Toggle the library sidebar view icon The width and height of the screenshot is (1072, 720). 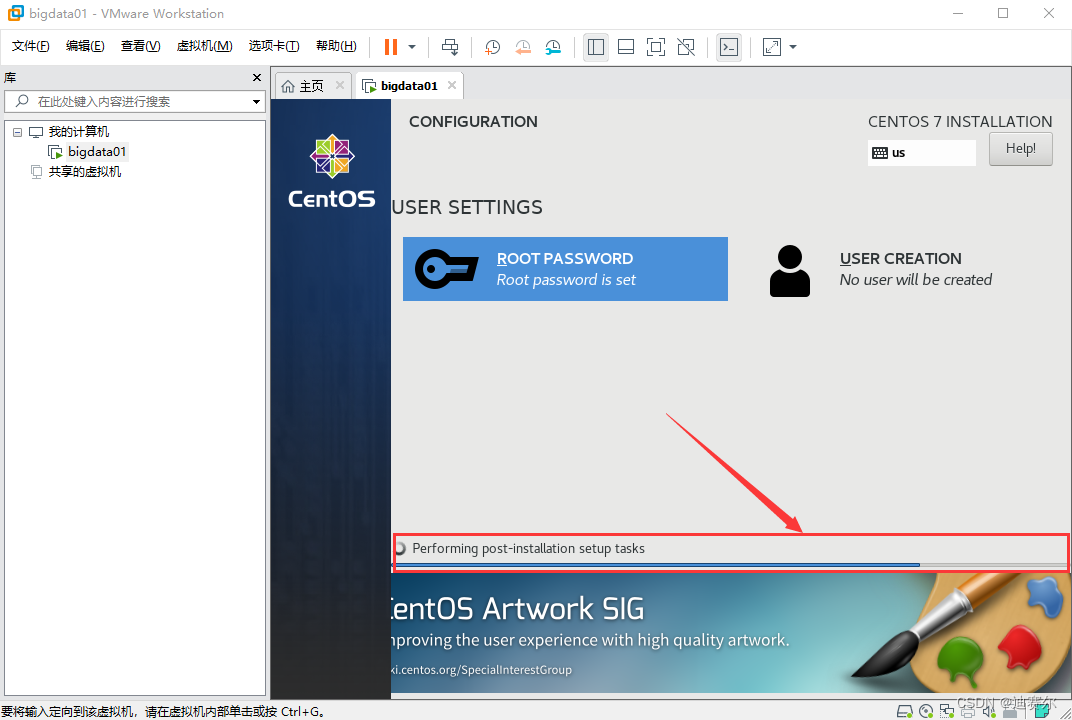click(x=595, y=46)
